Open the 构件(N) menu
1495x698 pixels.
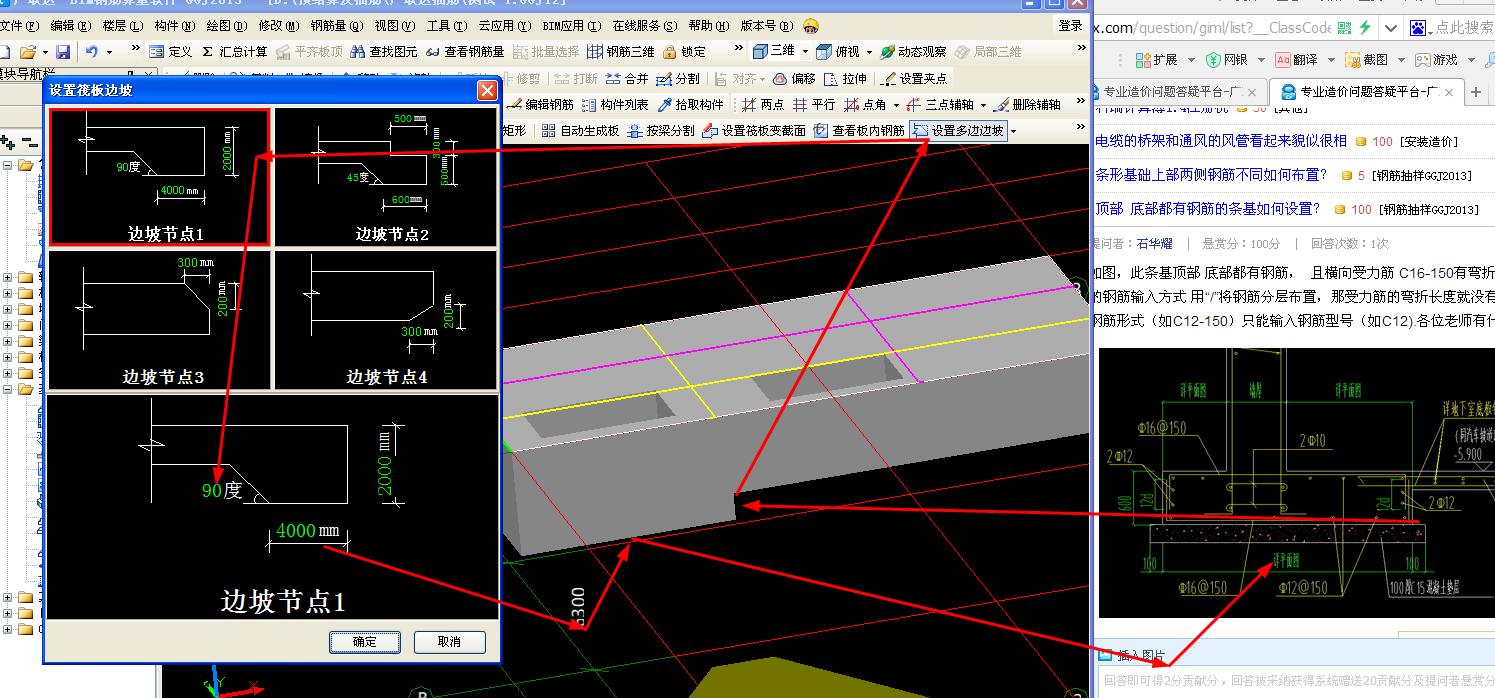pyautogui.click(x=174, y=26)
